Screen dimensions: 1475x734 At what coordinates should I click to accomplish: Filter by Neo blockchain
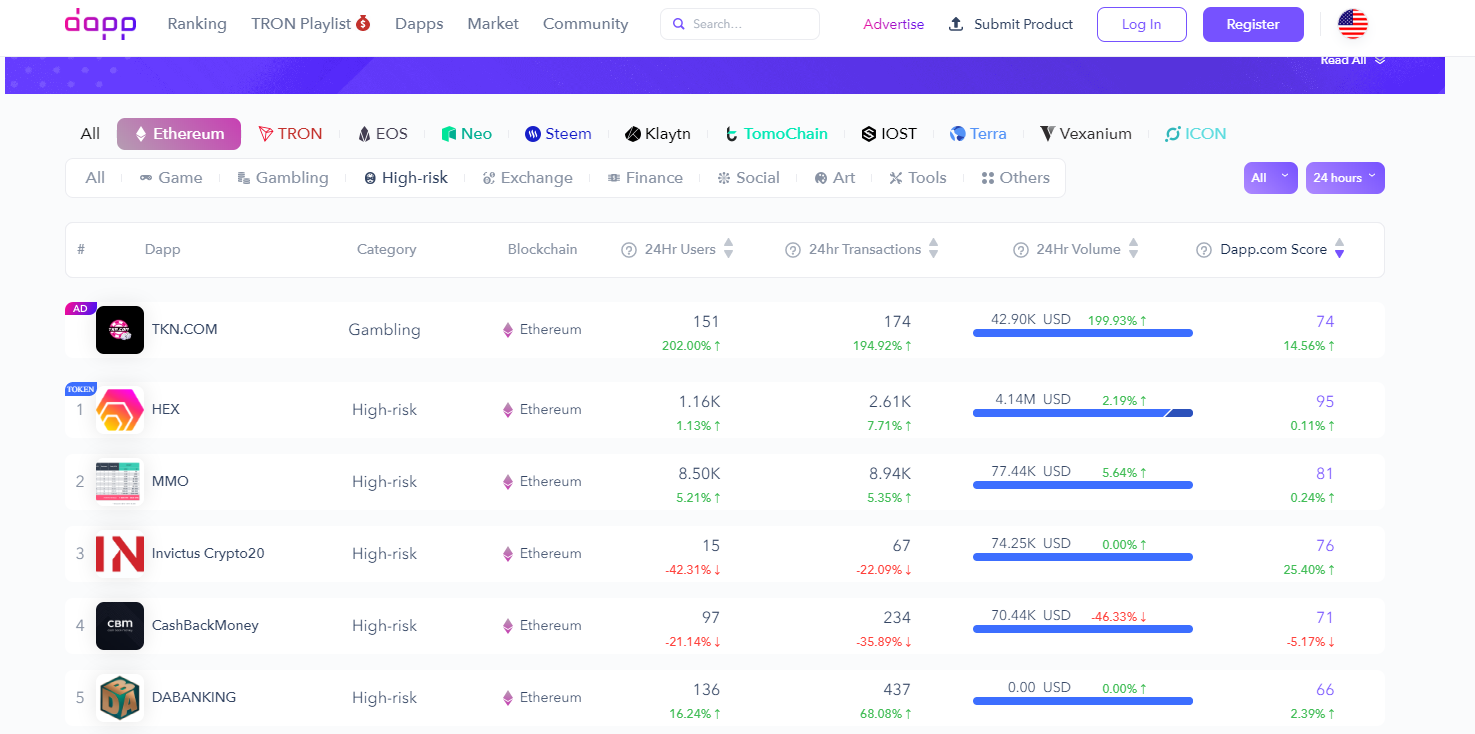click(467, 134)
